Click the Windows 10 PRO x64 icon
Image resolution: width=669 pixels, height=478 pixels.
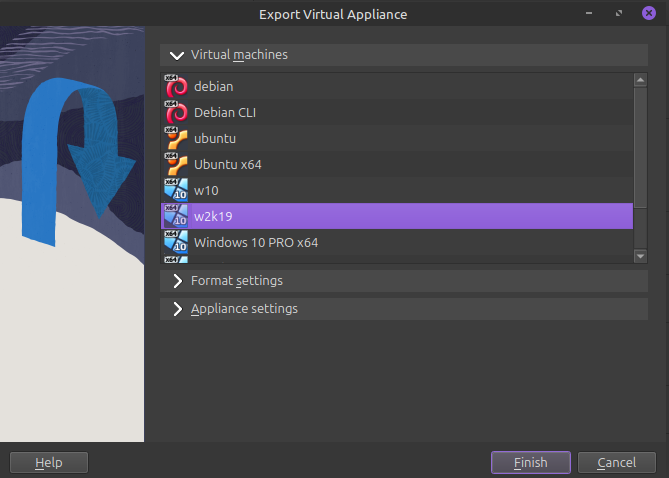pyautogui.click(x=176, y=242)
